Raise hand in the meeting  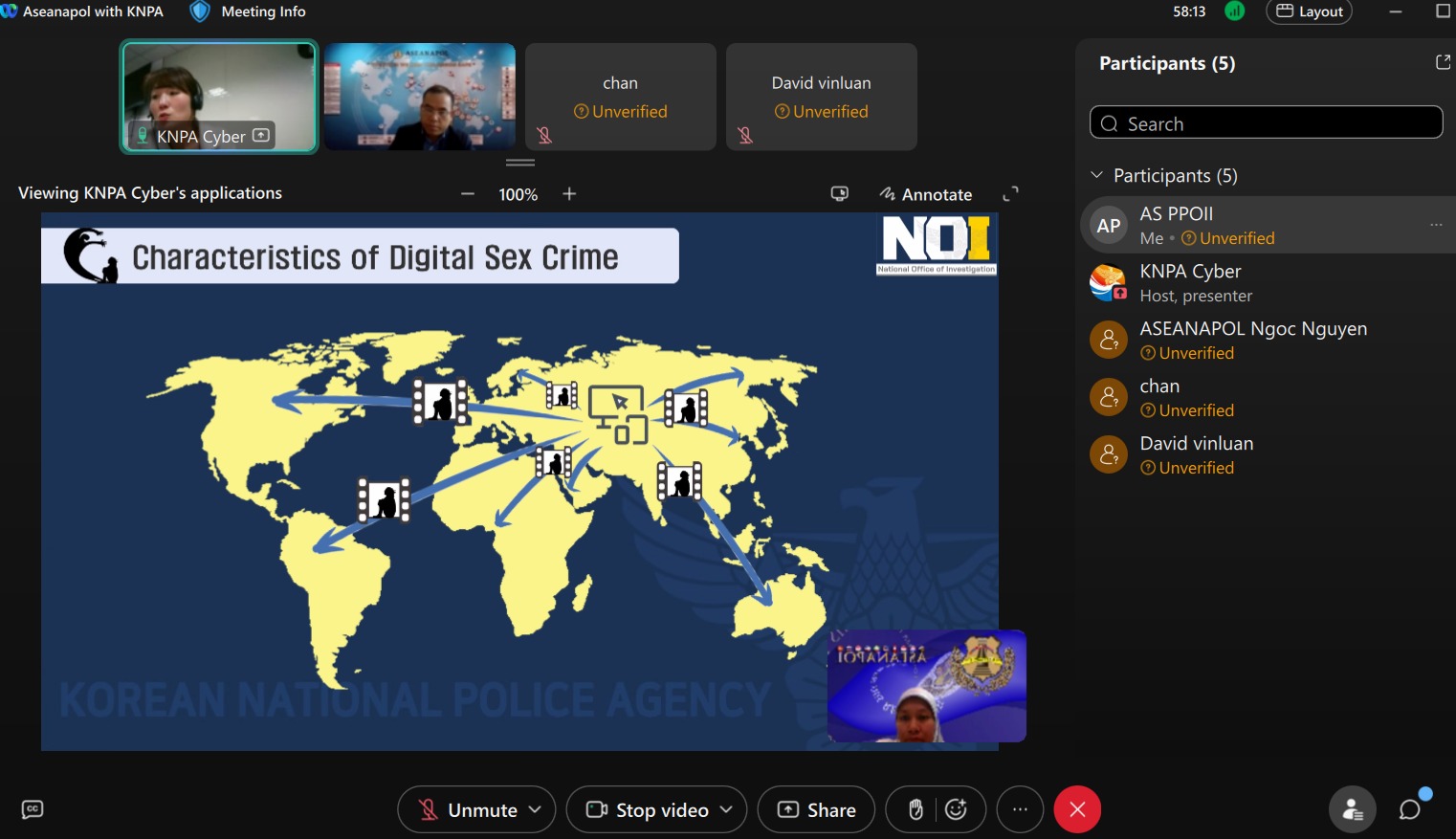point(916,810)
